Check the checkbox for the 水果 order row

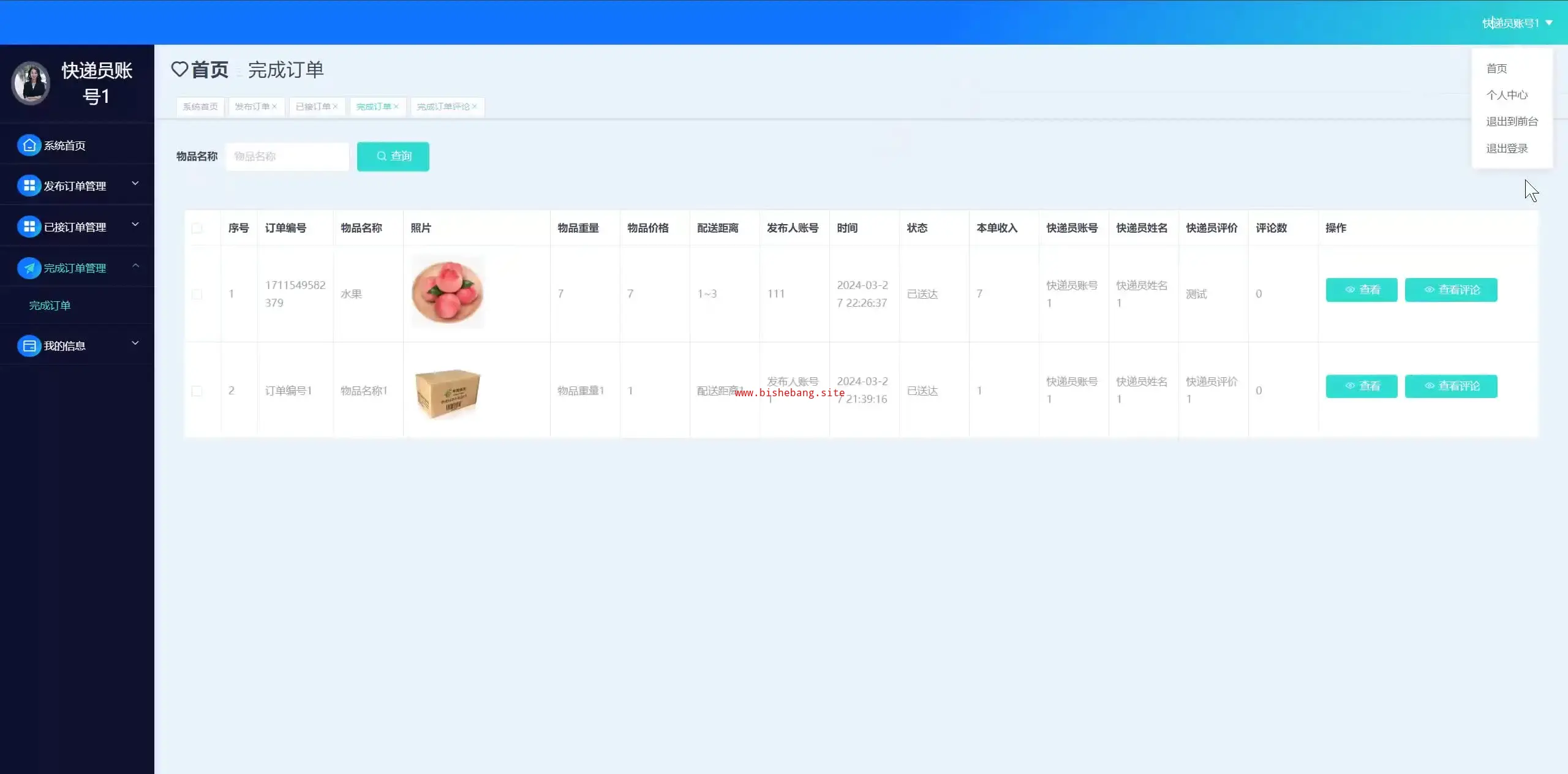point(197,294)
